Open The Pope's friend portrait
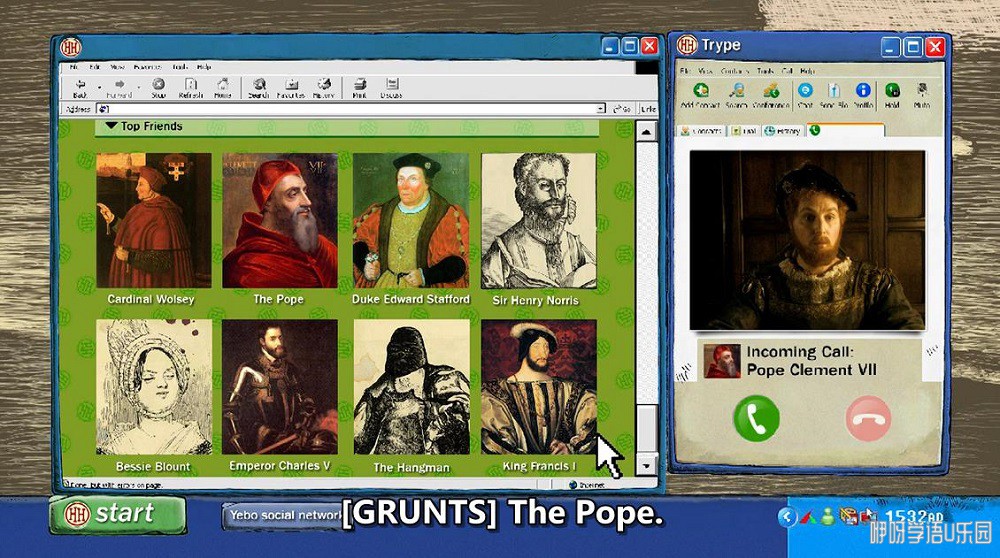Viewport: 1000px width, 558px height. (x=280, y=221)
